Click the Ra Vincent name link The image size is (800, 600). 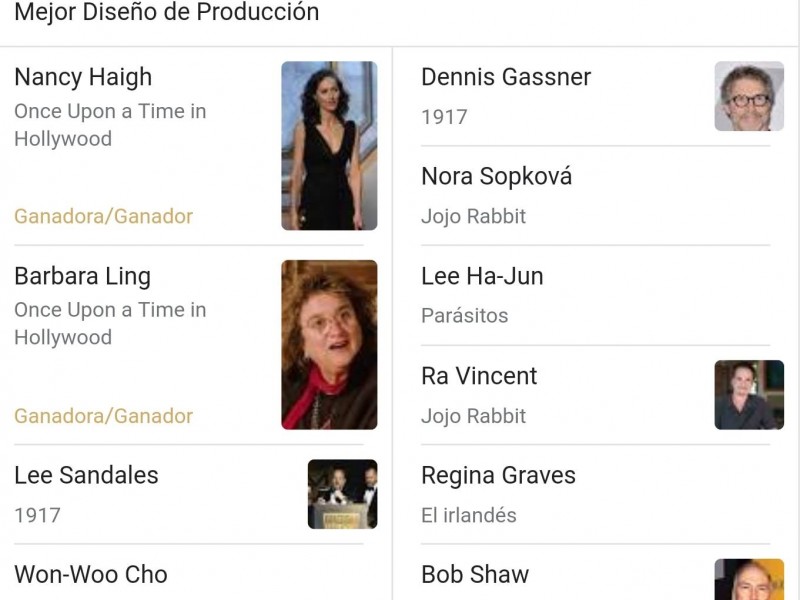click(479, 376)
